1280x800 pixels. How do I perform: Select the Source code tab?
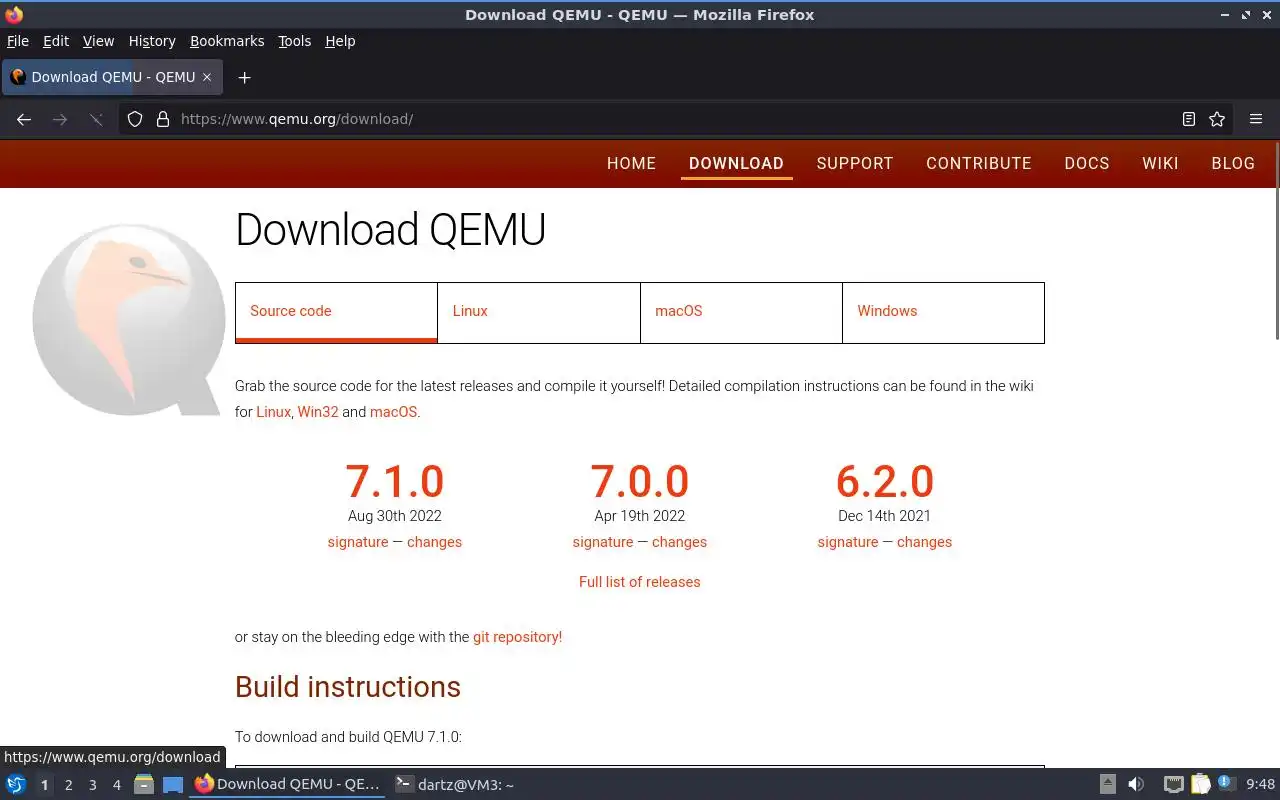coord(336,312)
